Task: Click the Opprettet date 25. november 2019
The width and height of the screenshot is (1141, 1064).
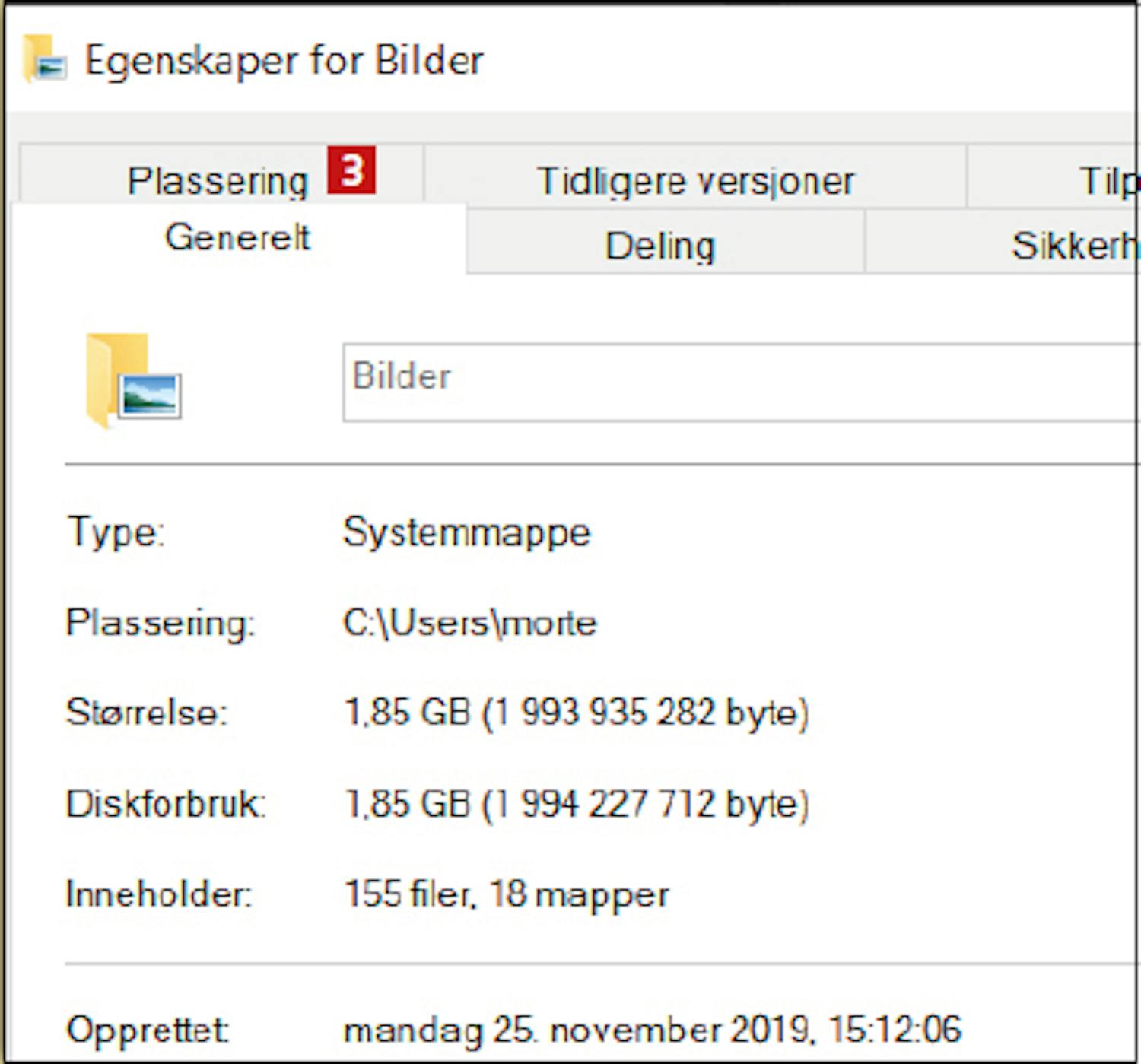Action: [x=652, y=1030]
